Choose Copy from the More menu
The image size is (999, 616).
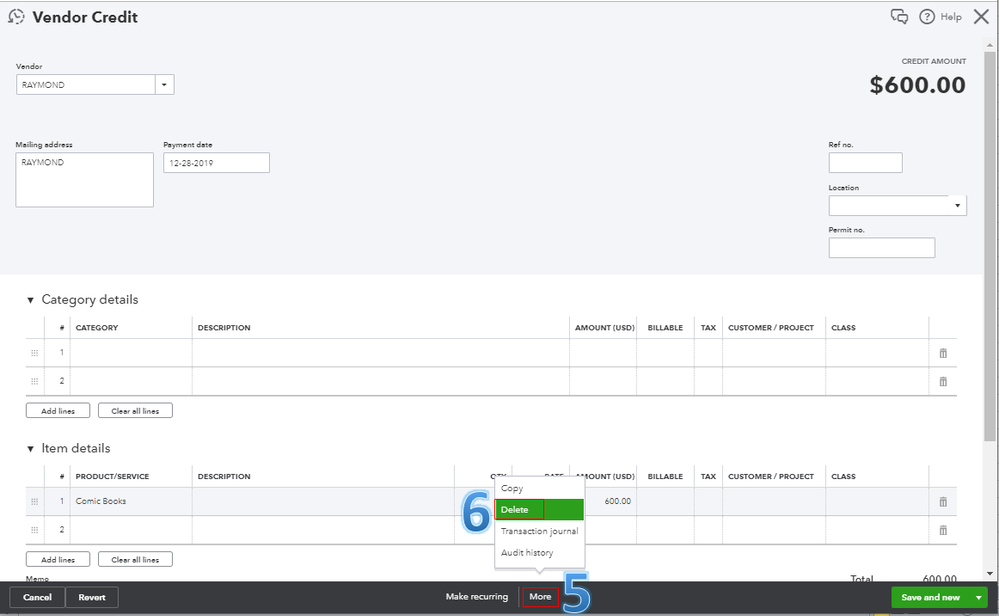540,489
